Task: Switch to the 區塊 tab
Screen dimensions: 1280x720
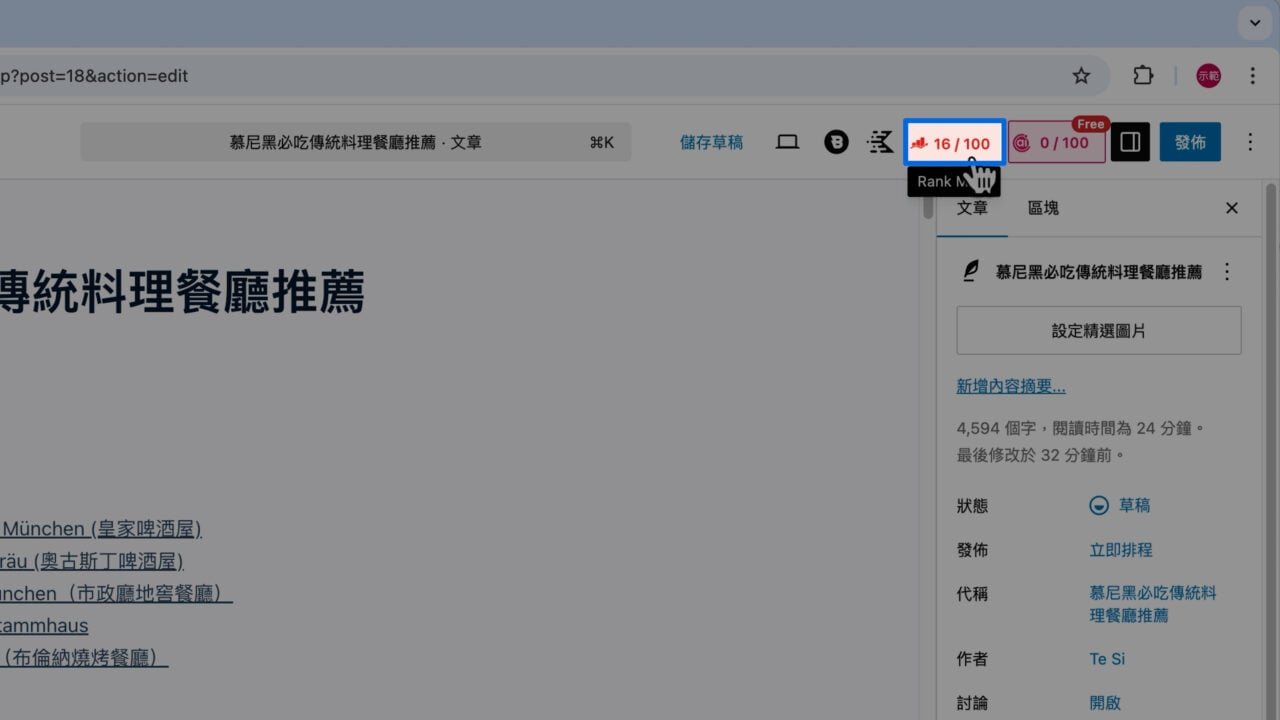Action: (1043, 208)
